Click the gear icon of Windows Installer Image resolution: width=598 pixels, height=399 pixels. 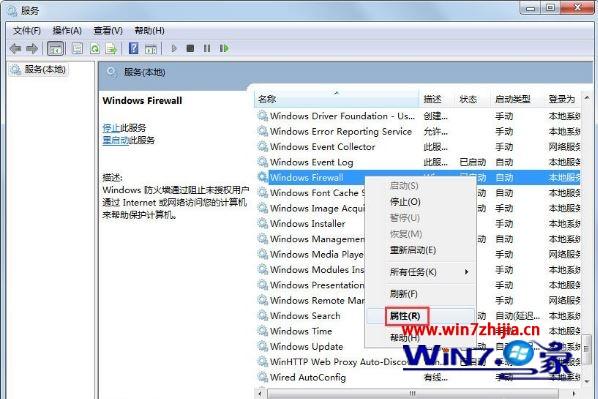click(x=262, y=223)
